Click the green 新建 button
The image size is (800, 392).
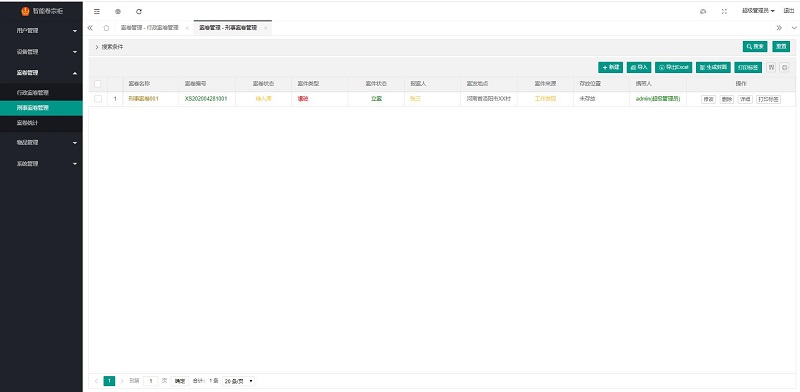pos(610,67)
